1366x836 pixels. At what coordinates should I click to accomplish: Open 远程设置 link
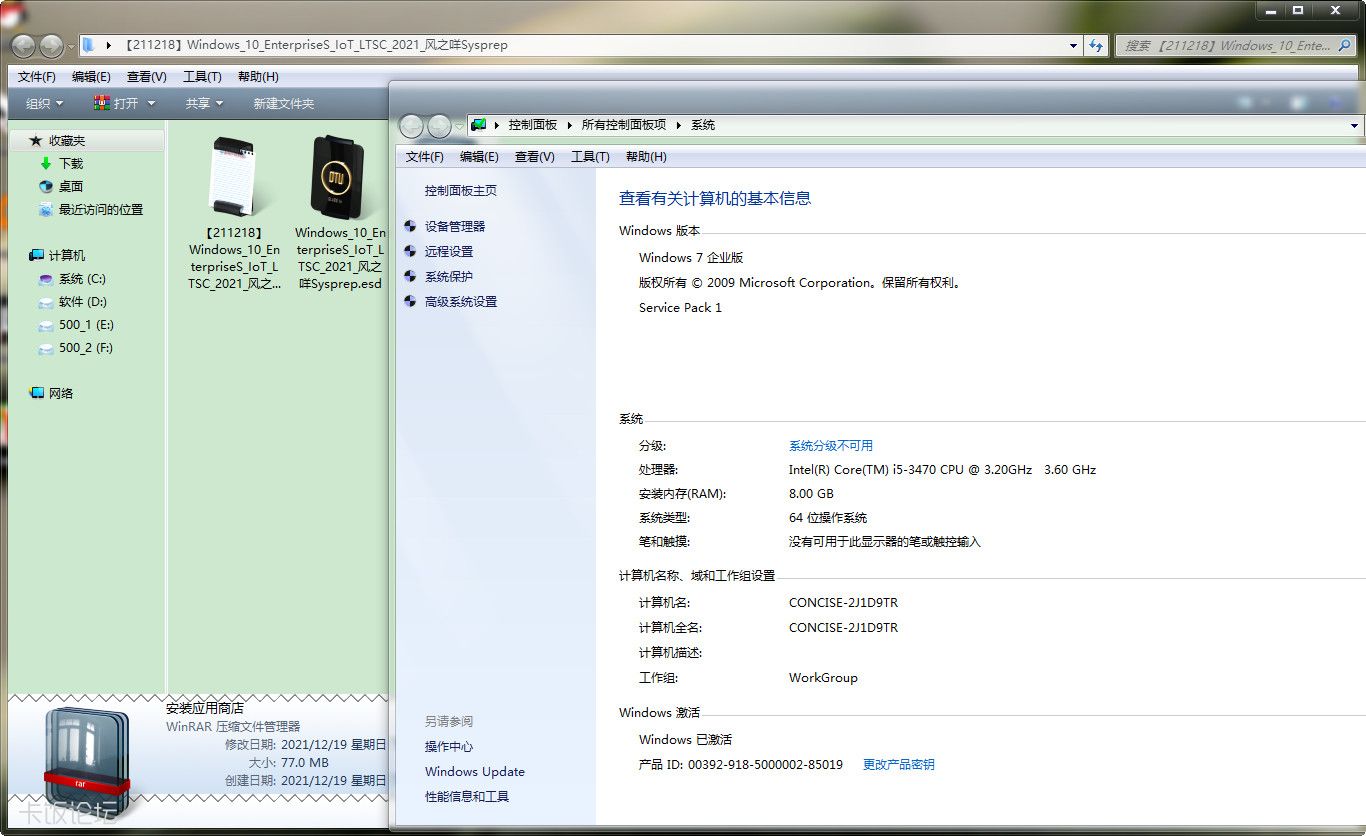tap(449, 252)
